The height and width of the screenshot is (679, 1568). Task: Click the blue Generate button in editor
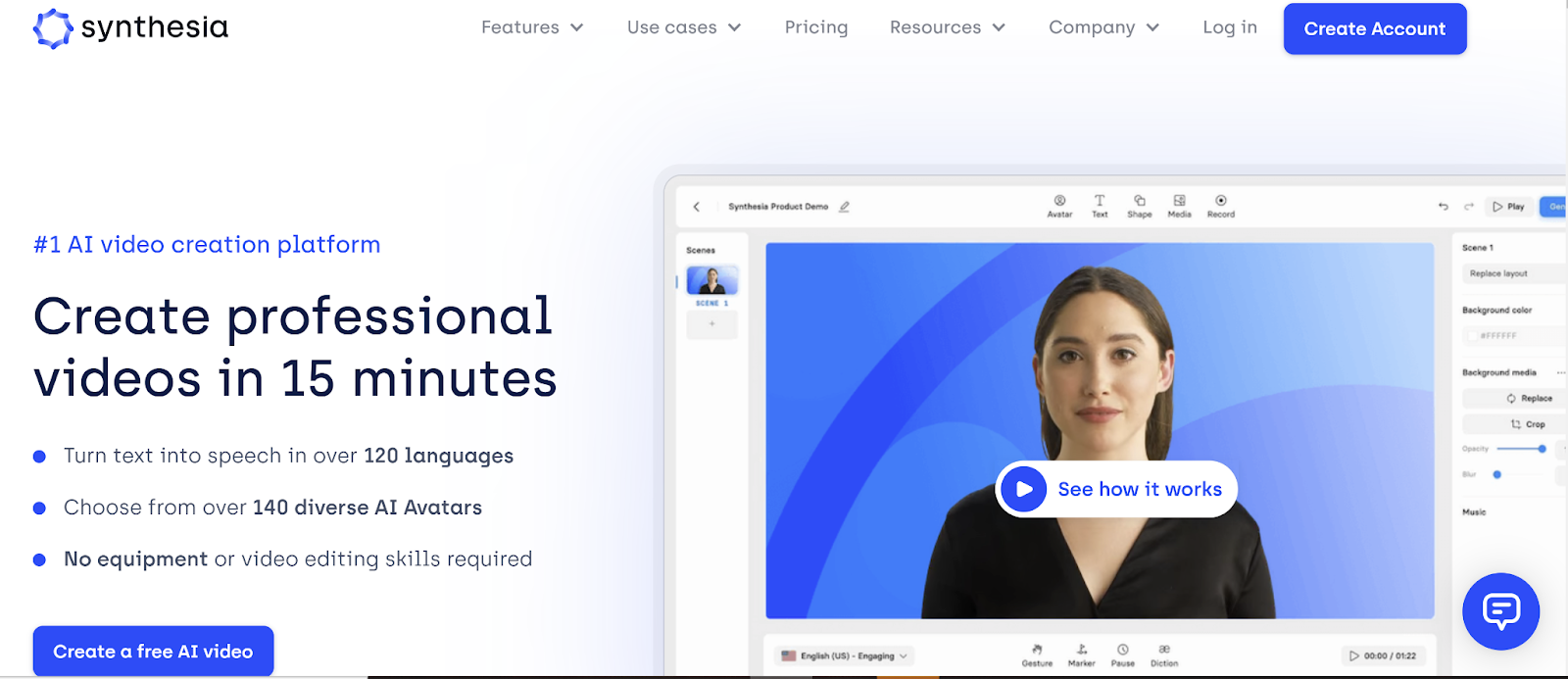(x=1553, y=207)
